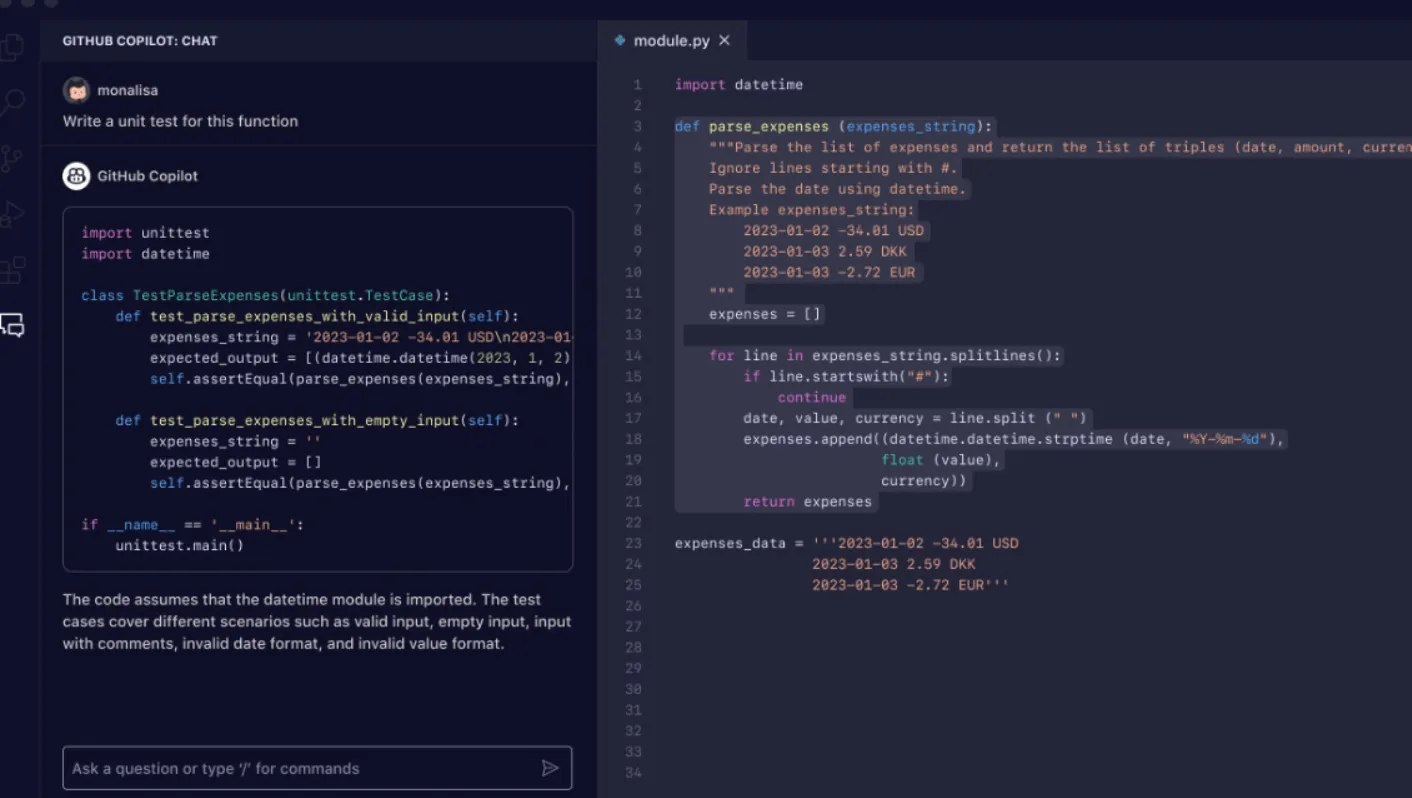Click 'def test_parse_expenses_with_empty_input' in chat code
Image resolution: width=1412 pixels, height=798 pixels.
click(x=317, y=421)
